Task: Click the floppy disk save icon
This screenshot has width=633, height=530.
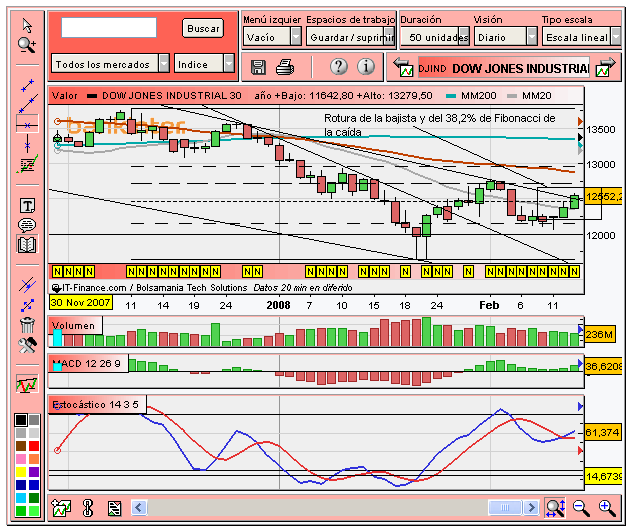Action: [258, 67]
